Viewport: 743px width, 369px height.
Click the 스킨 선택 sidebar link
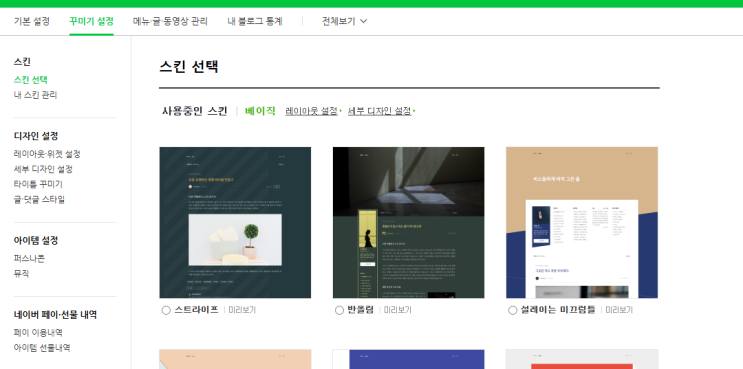(x=31, y=80)
